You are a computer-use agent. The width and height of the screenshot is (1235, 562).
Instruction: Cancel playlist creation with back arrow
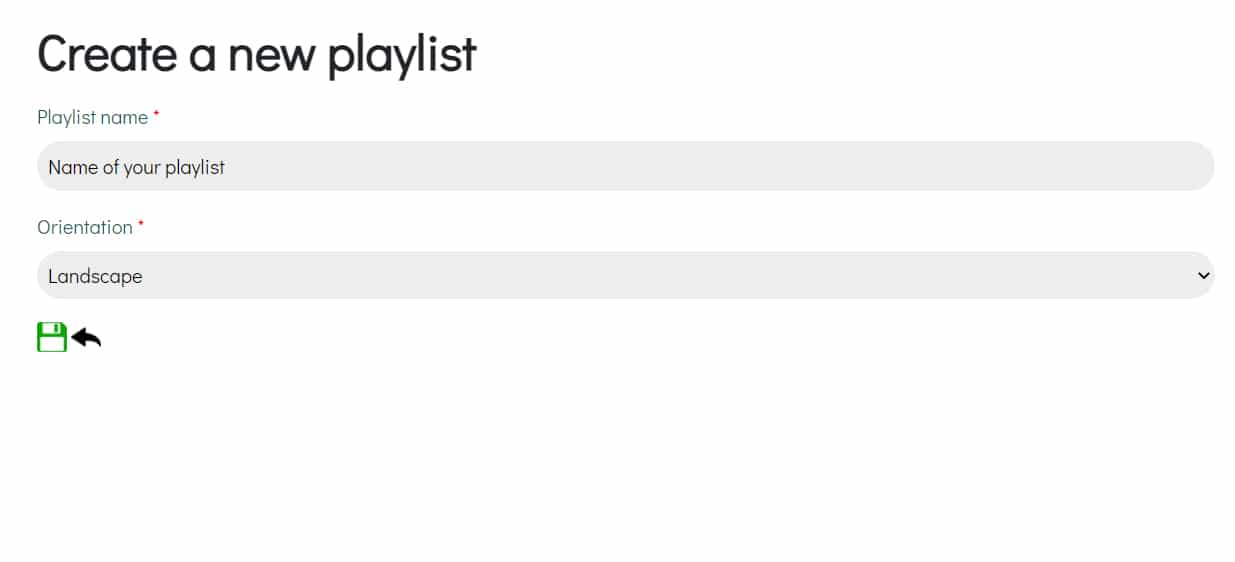pos(86,338)
